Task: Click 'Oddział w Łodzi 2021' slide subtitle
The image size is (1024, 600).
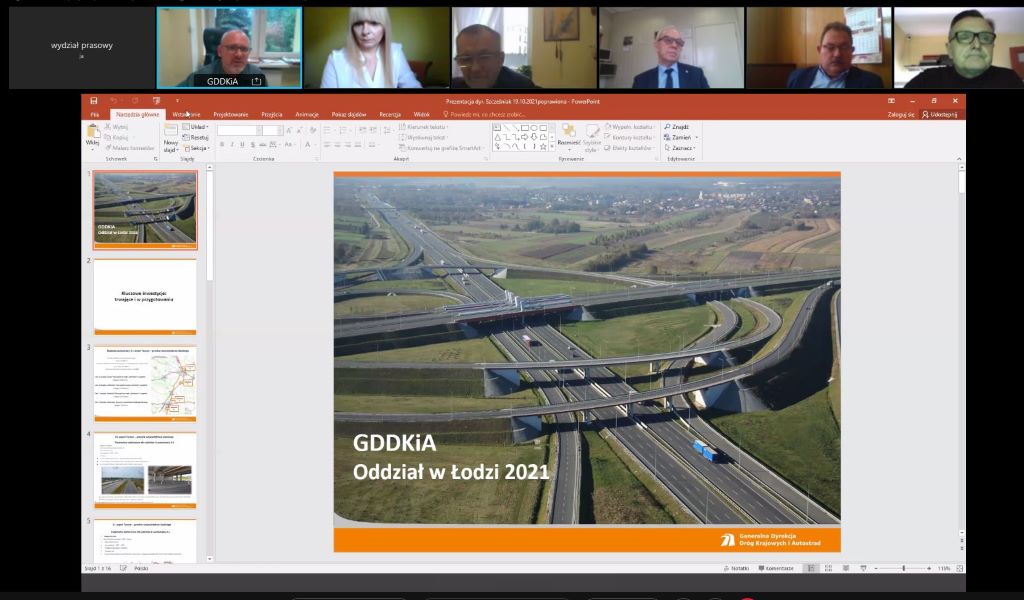Action: coord(451,471)
